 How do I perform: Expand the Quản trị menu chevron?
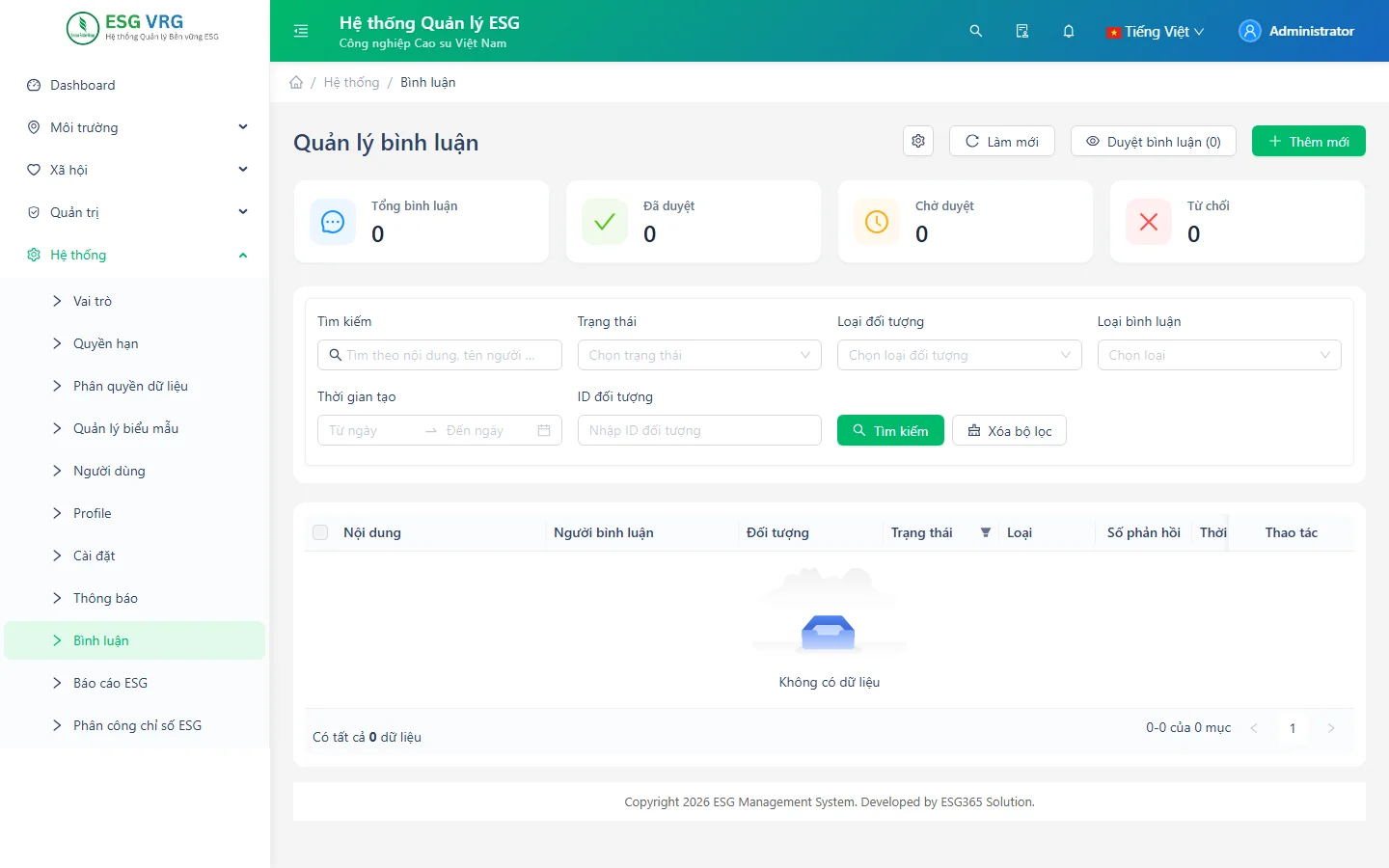click(243, 212)
